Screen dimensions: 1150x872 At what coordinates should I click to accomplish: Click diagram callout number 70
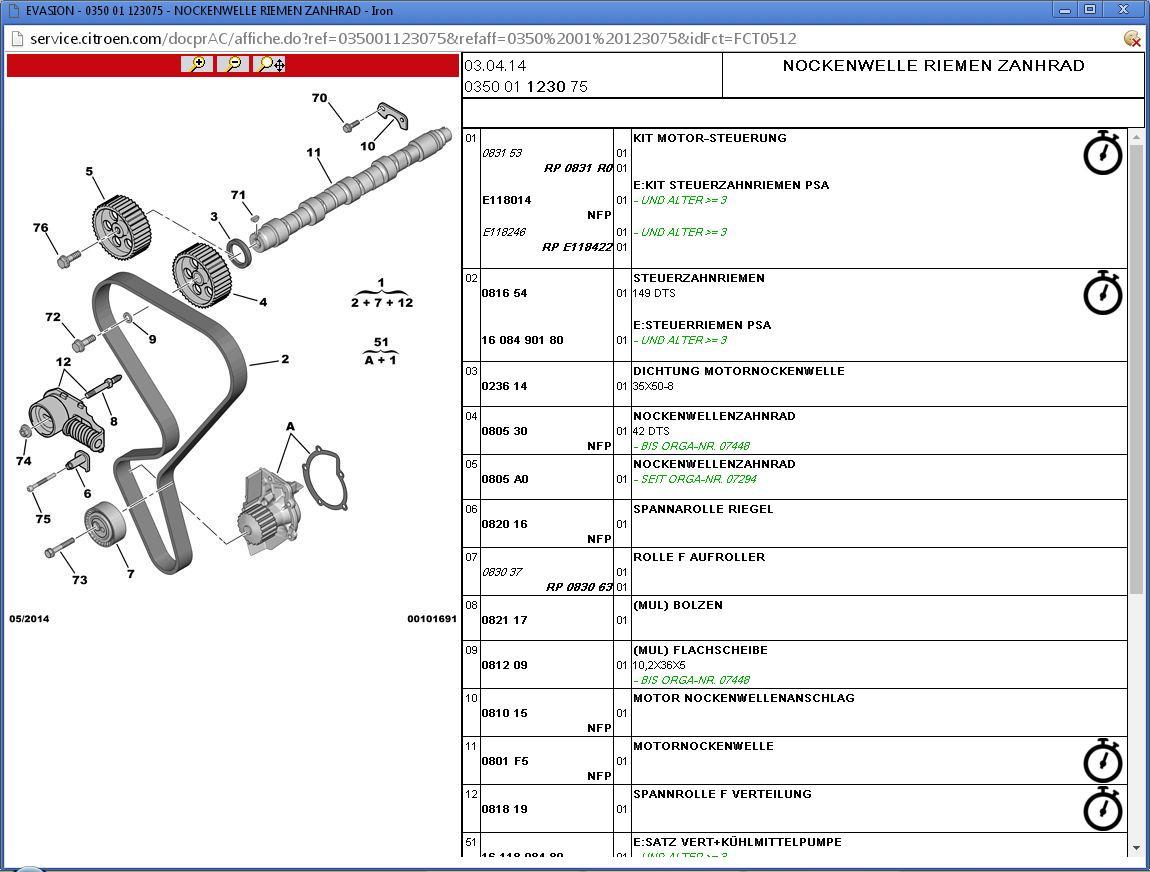319,98
